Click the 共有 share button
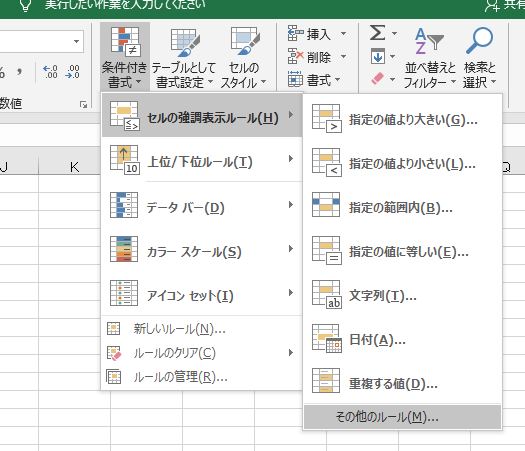Viewport: 525px width, 451px height. [x=506, y=5]
